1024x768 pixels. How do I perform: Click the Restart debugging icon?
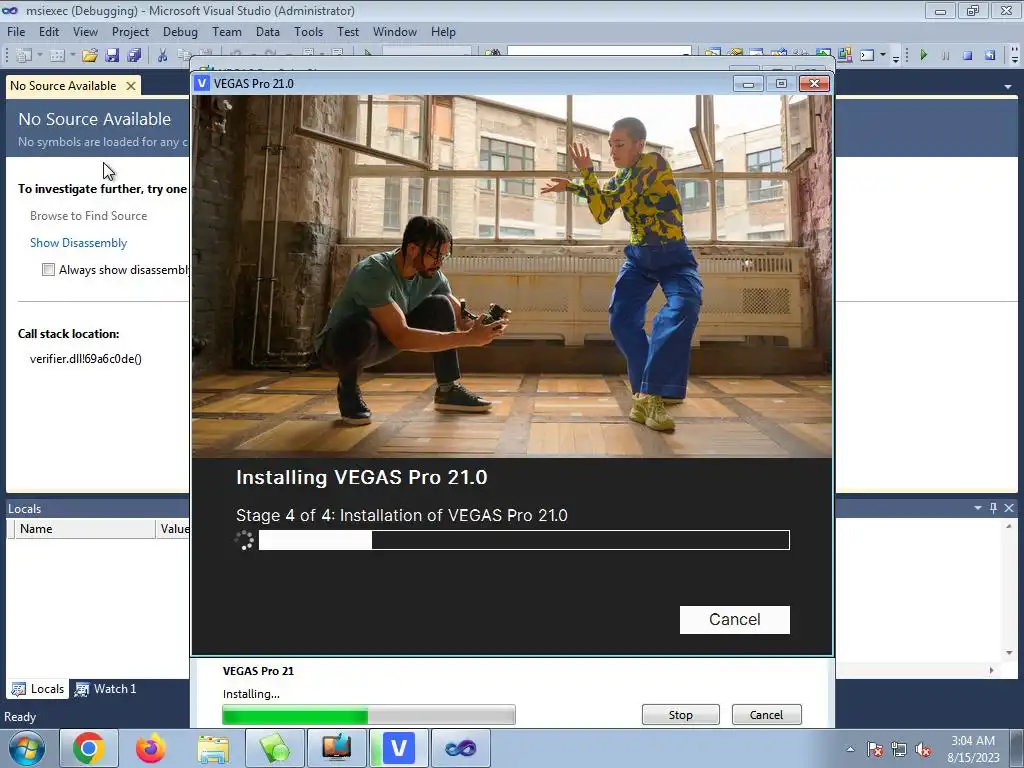[x=990, y=56]
